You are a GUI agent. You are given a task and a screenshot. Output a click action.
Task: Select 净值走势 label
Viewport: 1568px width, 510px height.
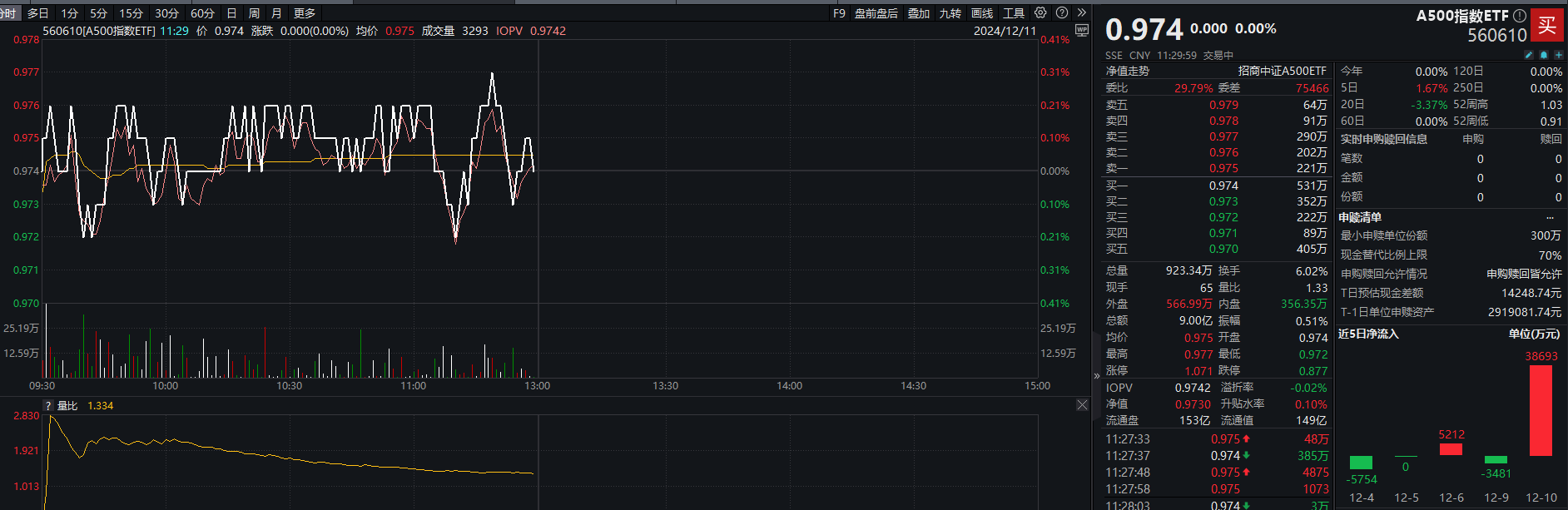tap(1127, 71)
